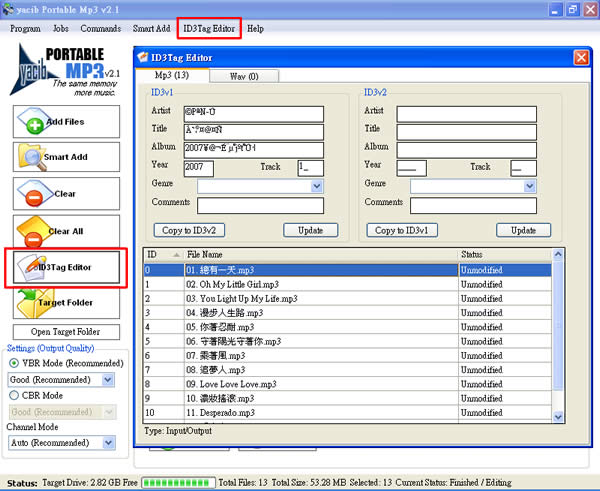The image size is (600, 491).
Task: Click the yacib Portable MP3 logo
Action: pyautogui.click(x=64, y=70)
